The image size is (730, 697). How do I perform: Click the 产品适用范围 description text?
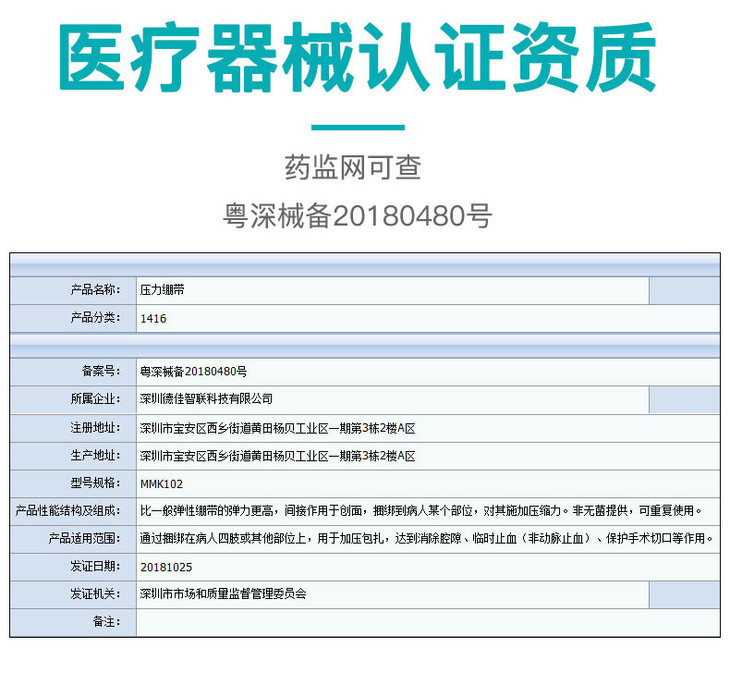(x=425, y=538)
